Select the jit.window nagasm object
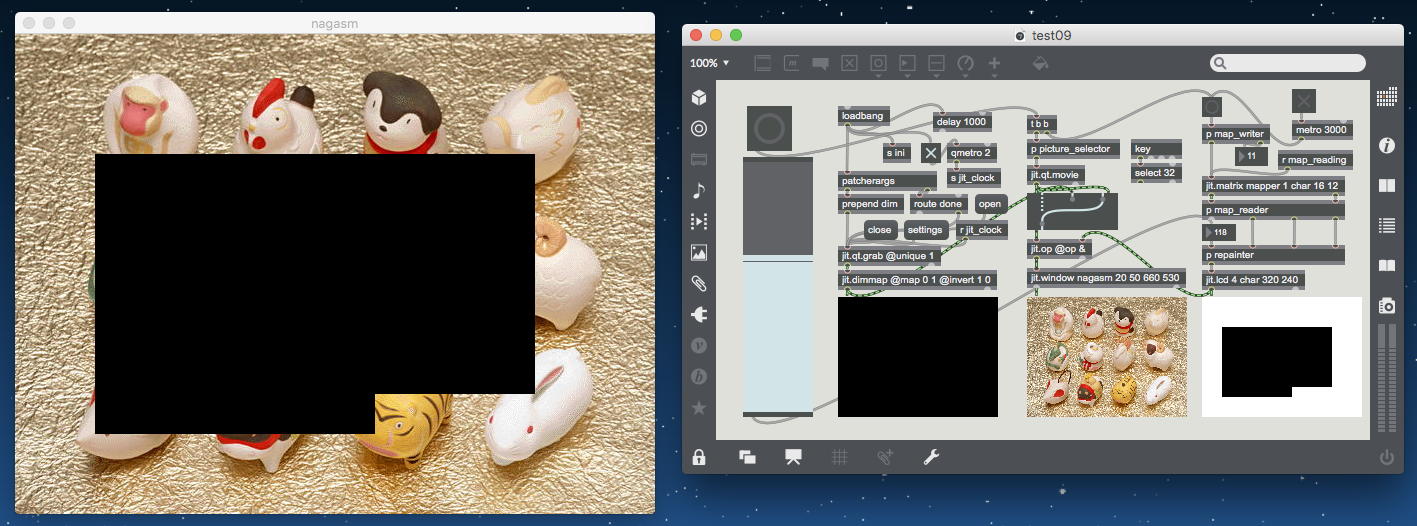Image resolution: width=1417 pixels, height=526 pixels. tap(1106, 278)
